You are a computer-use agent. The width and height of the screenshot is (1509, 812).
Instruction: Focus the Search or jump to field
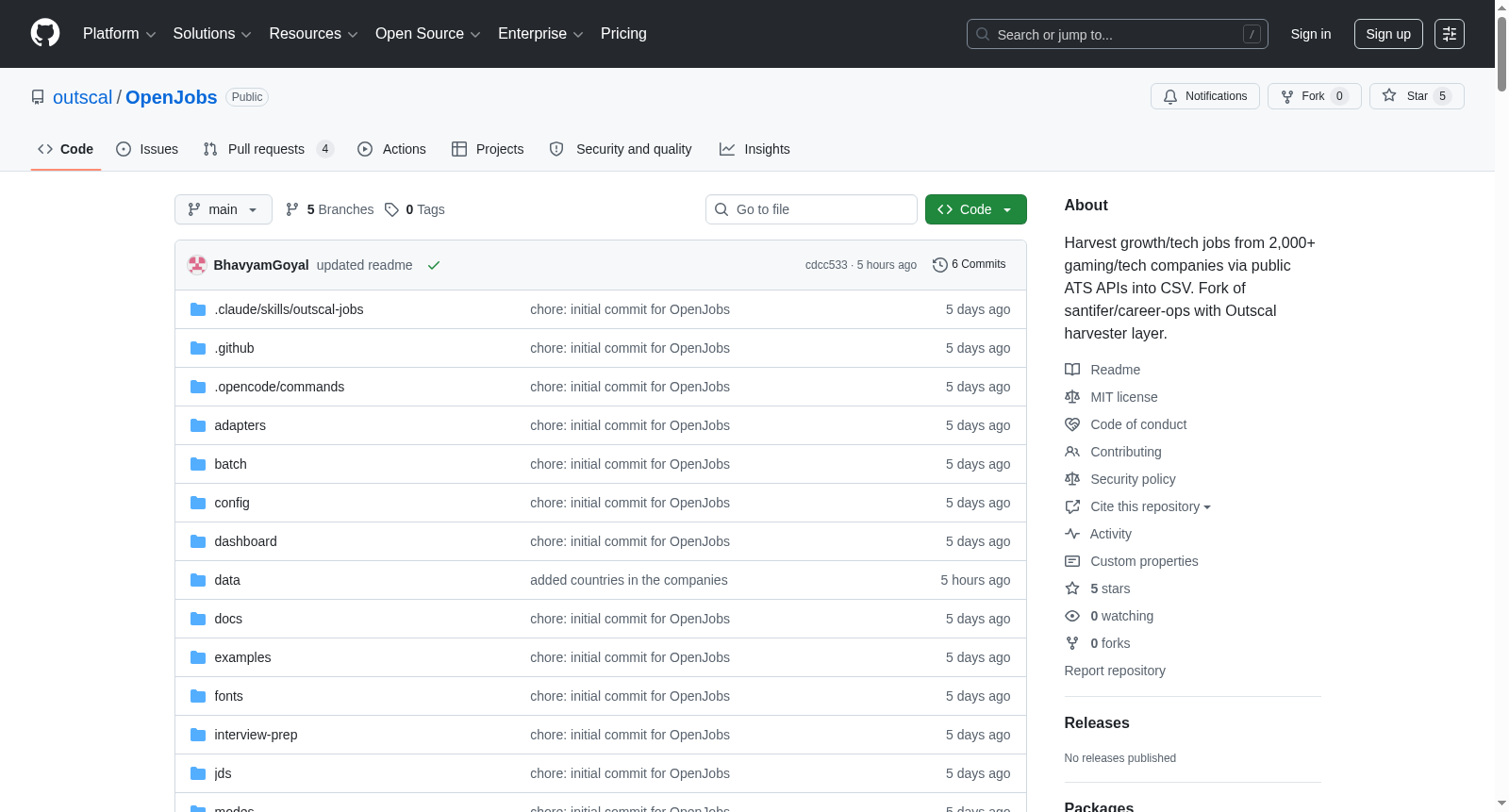click(1117, 34)
